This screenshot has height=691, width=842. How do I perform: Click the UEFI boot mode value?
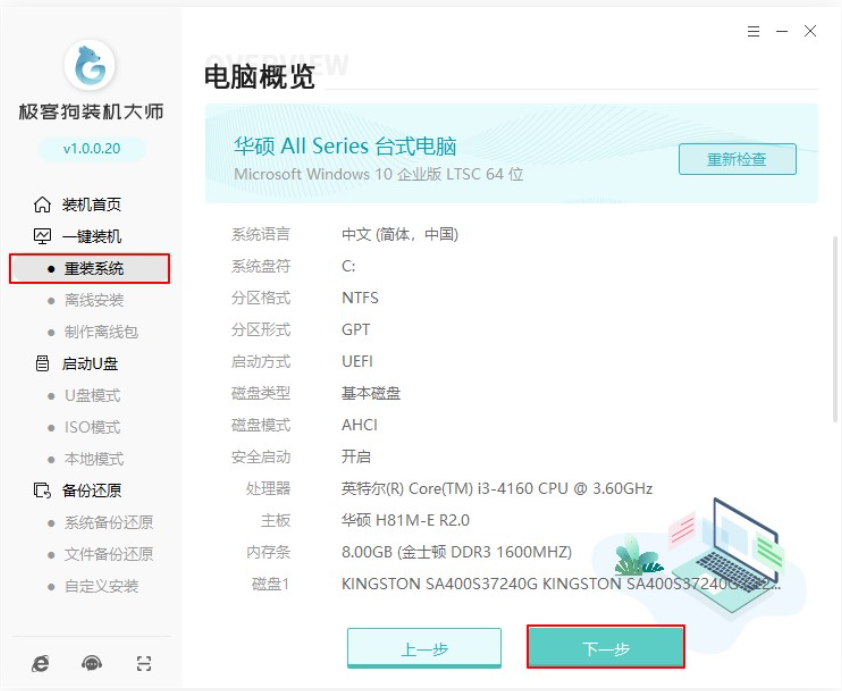[357, 361]
